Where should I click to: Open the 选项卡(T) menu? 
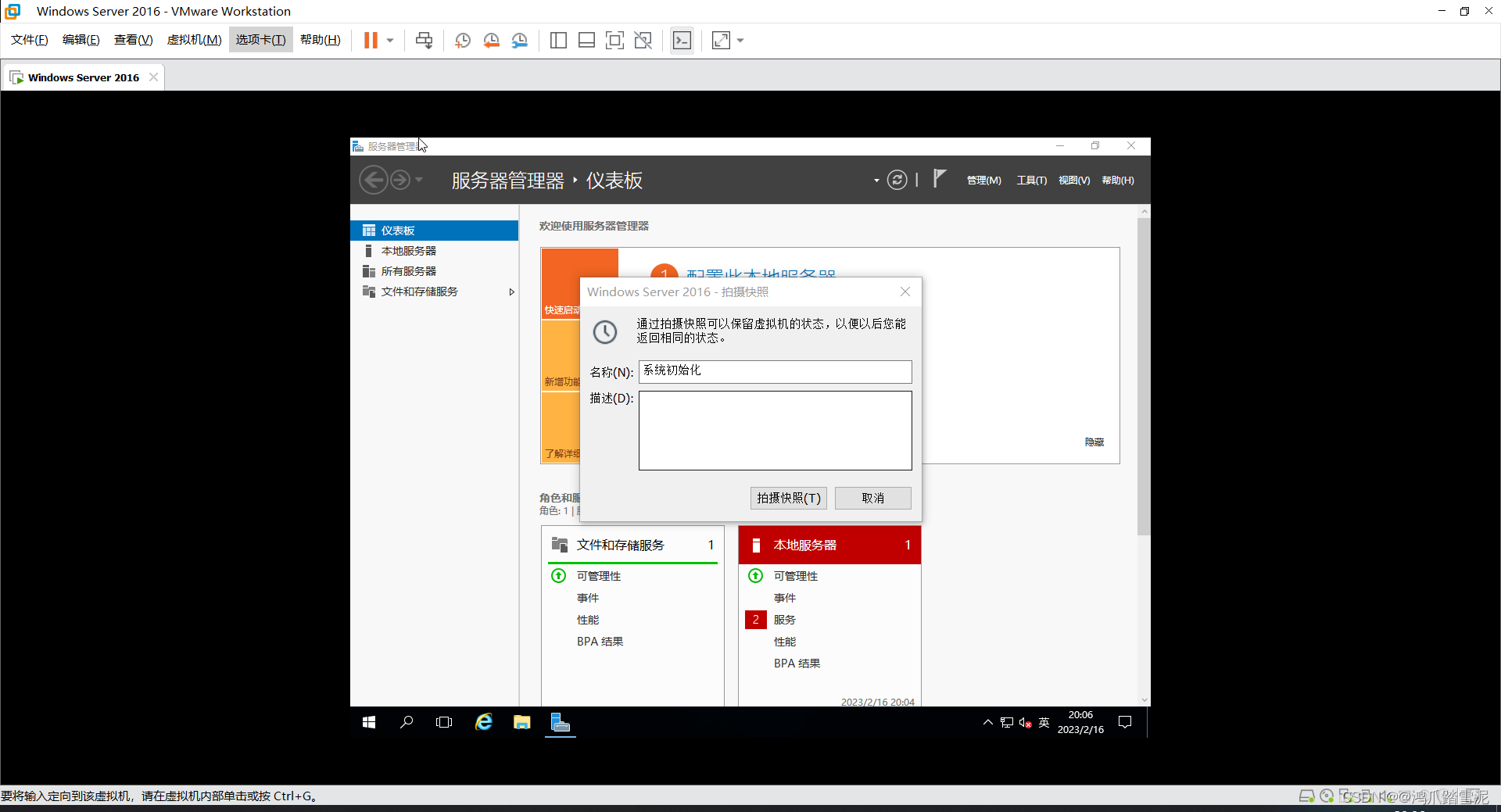pyautogui.click(x=261, y=40)
